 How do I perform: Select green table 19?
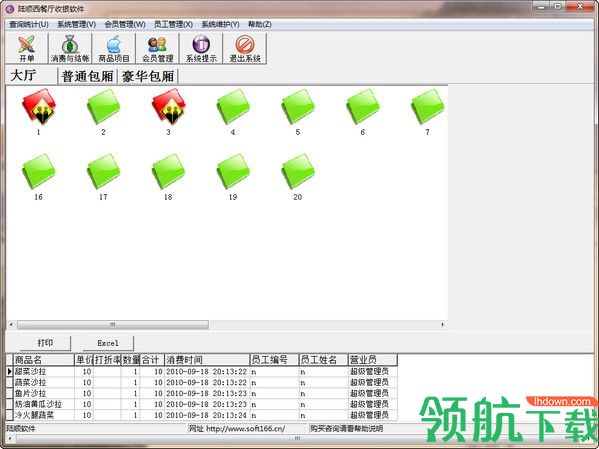(233, 172)
